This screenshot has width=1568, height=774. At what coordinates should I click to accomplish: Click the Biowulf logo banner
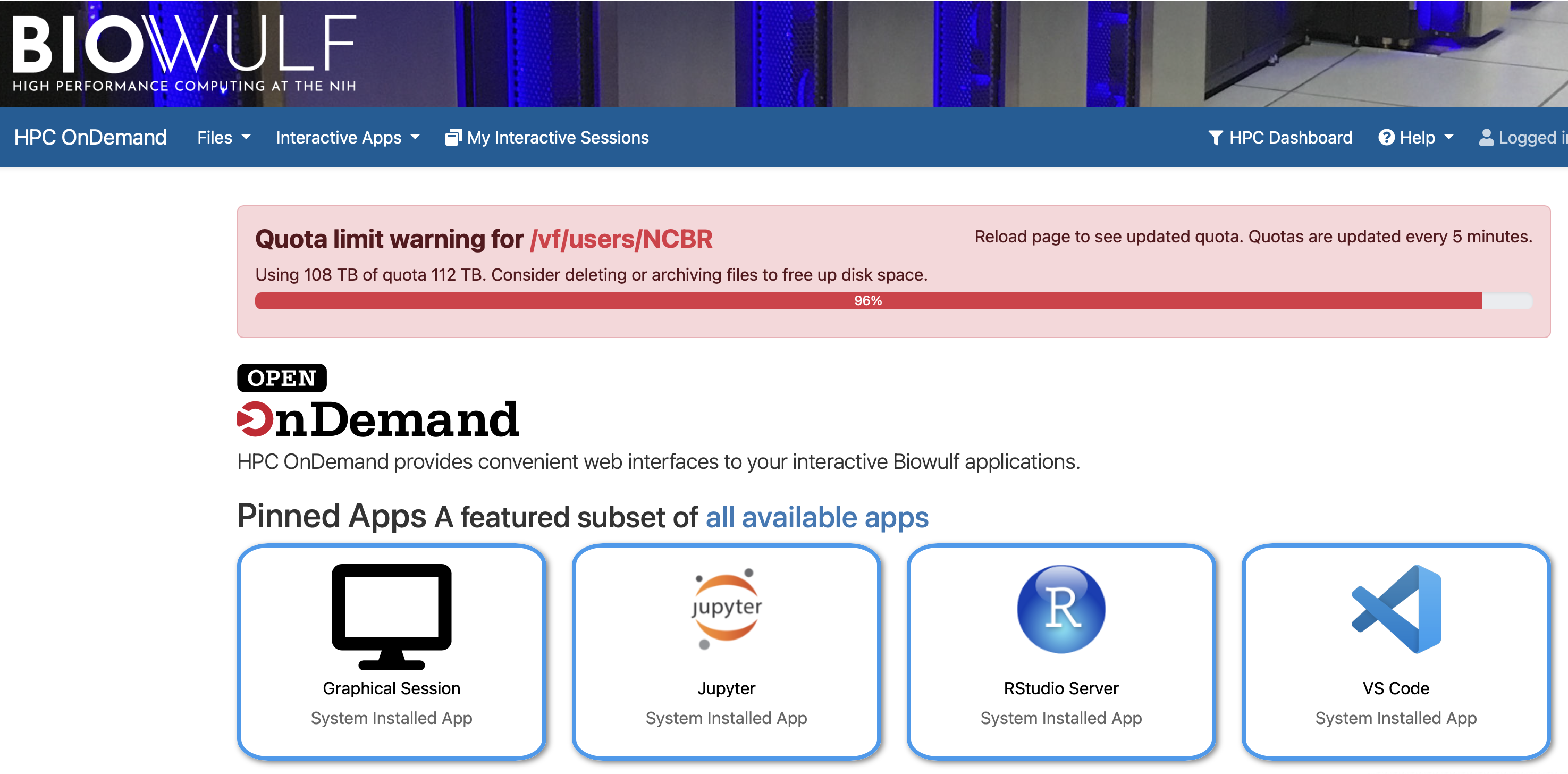(x=184, y=54)
